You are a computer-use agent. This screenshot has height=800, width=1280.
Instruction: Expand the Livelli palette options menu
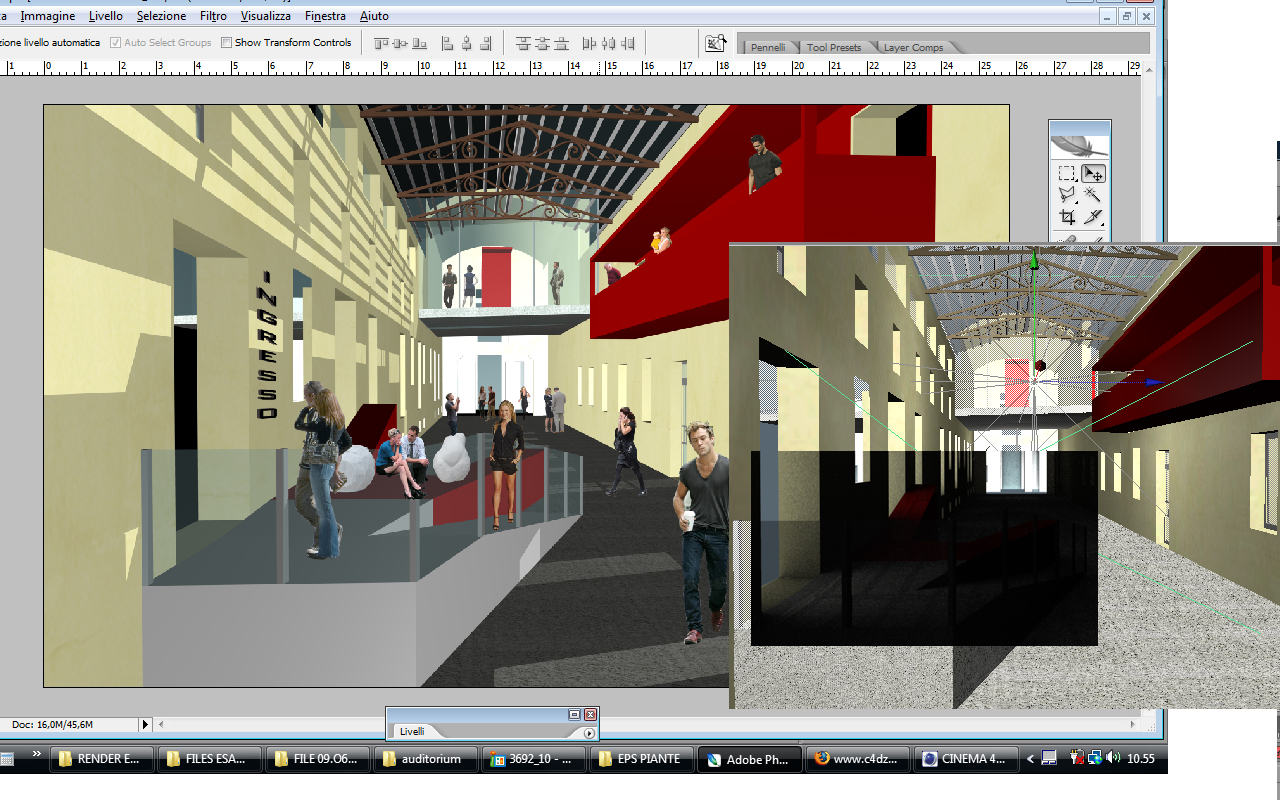589,733
